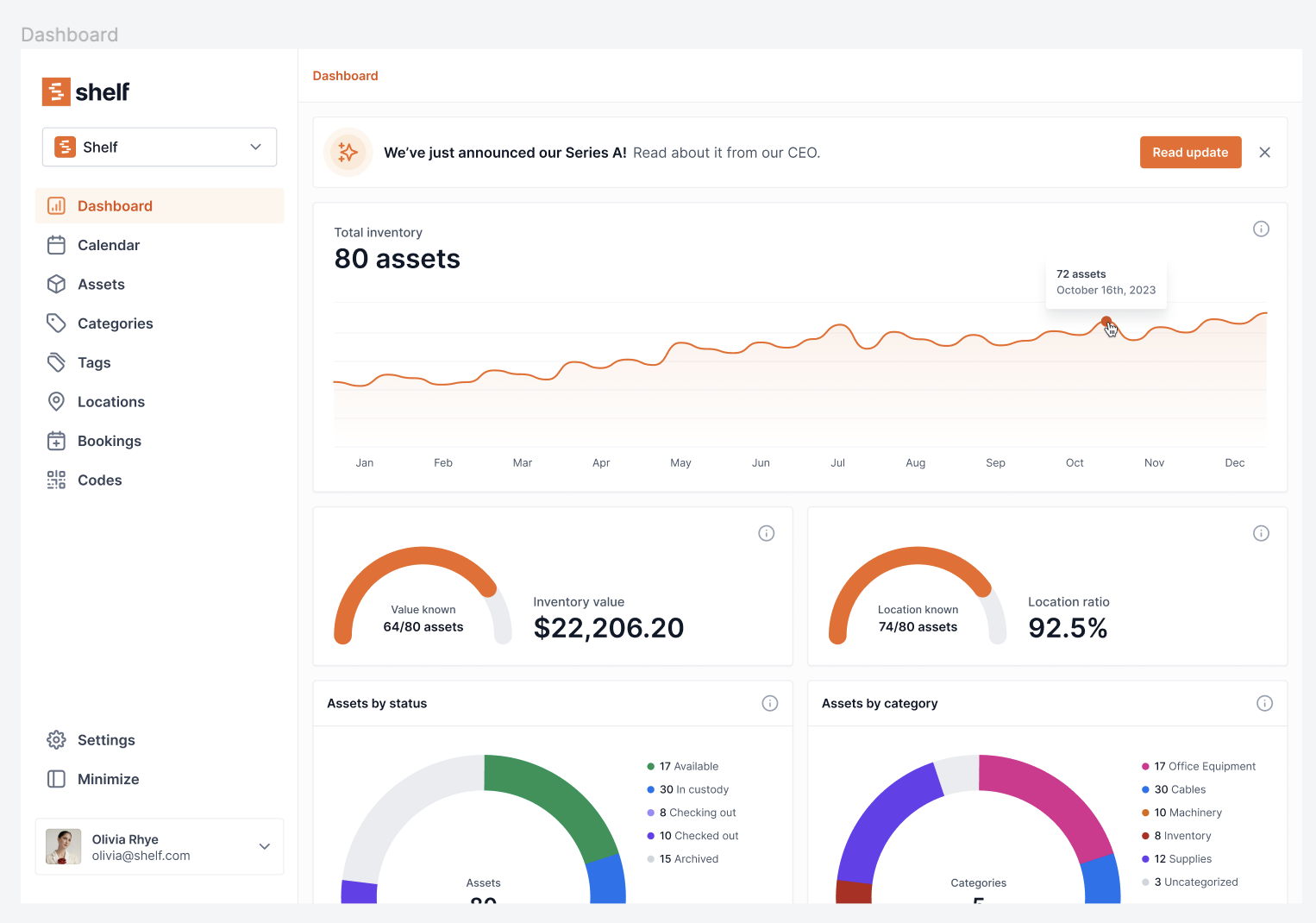This screenshot has height=923, width=1316.
Task: Click the Total inventory info icon
Action: tap(1261, 229)
